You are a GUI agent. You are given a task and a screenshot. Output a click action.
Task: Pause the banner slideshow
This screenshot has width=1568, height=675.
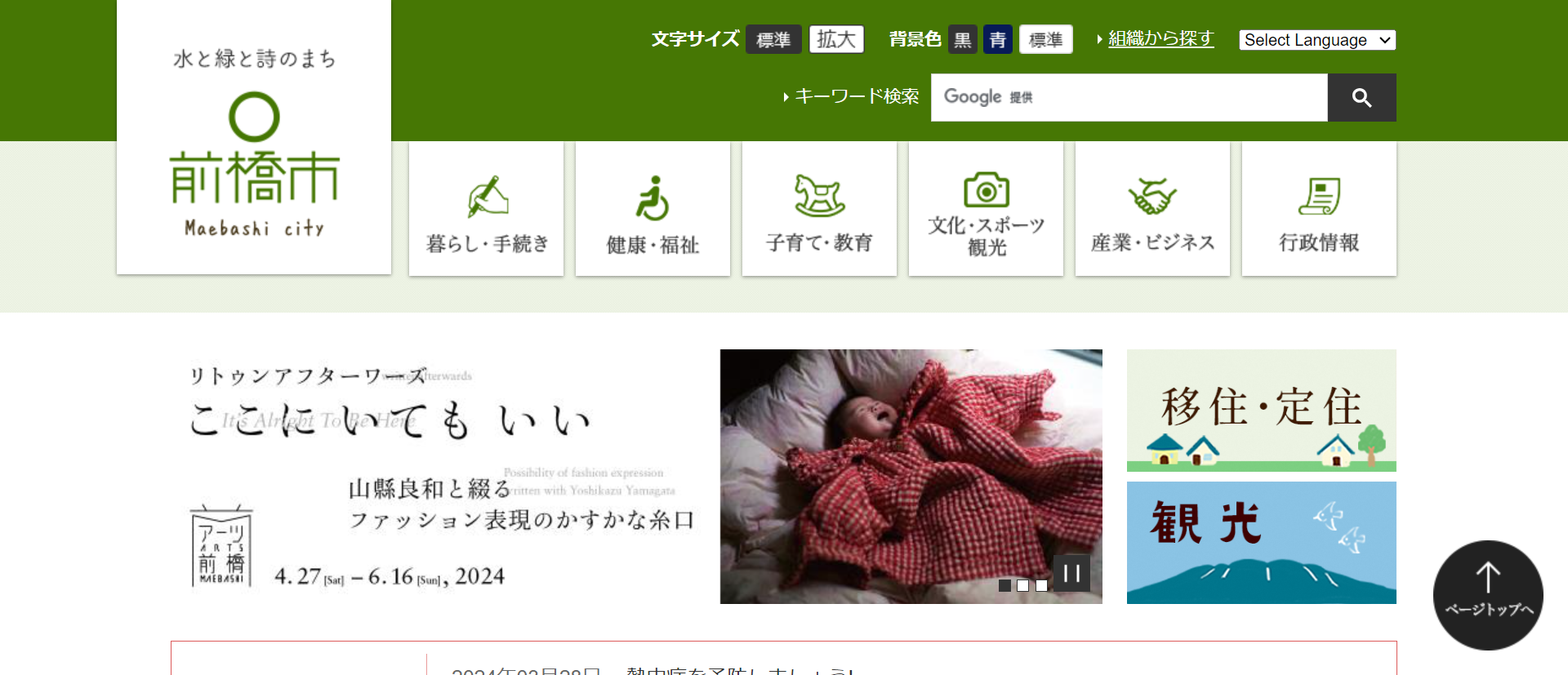(1071, 573)
